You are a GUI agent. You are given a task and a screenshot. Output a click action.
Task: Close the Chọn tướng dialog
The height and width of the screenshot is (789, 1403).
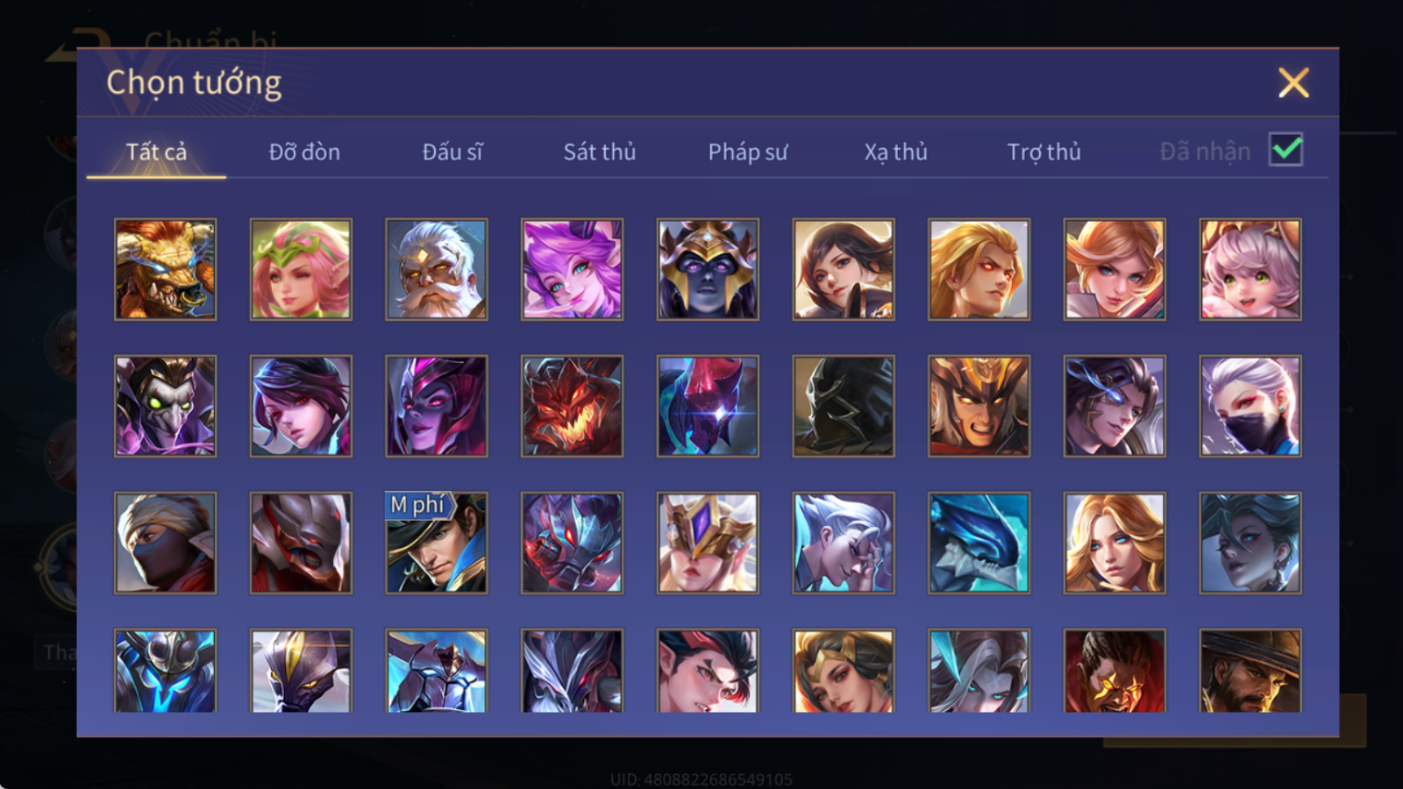[1293, 83]
